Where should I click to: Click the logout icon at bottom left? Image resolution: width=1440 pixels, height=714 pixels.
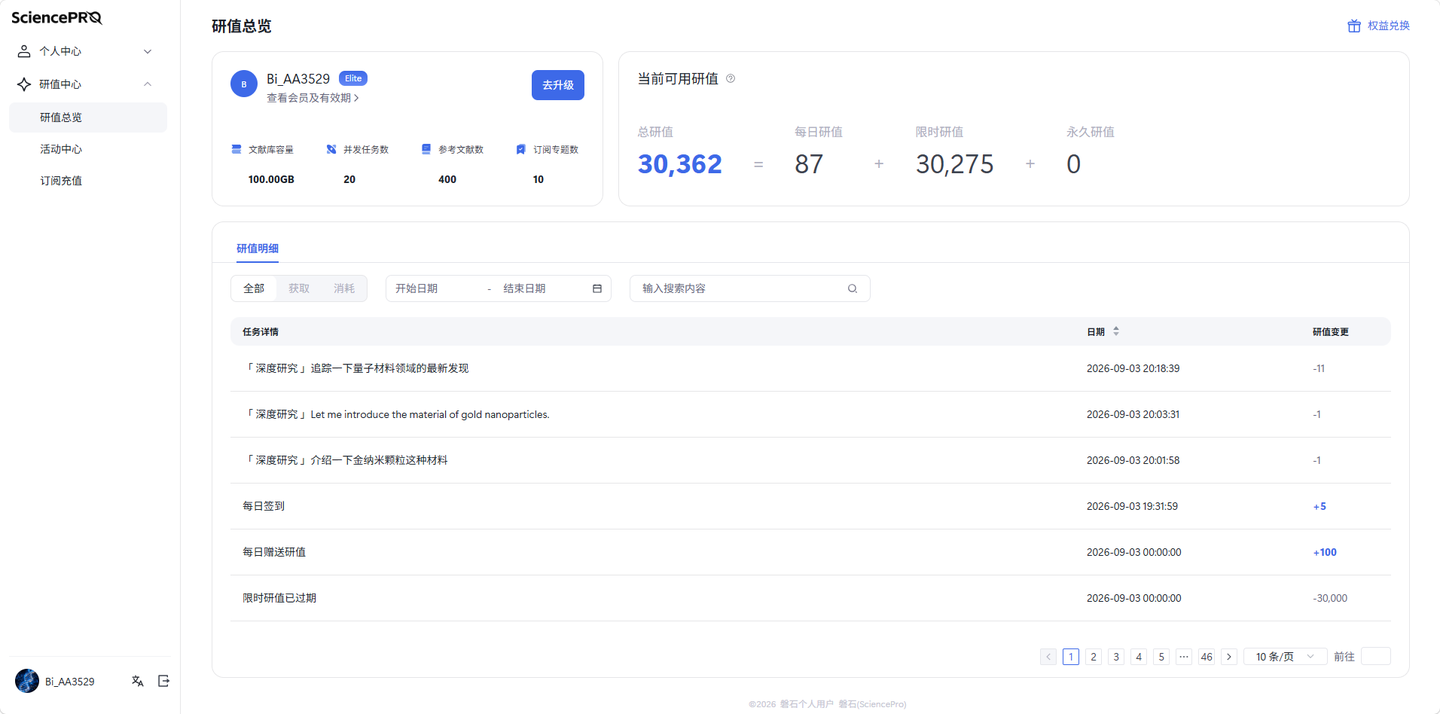click(x=164, y=681)
